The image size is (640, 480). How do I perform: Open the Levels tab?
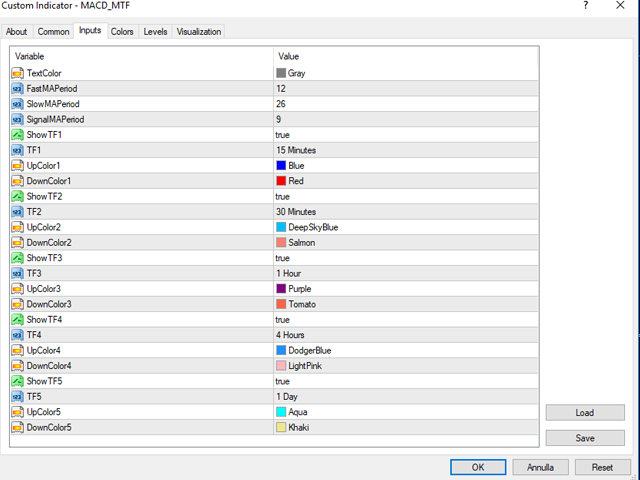click(x=155, y=31)
